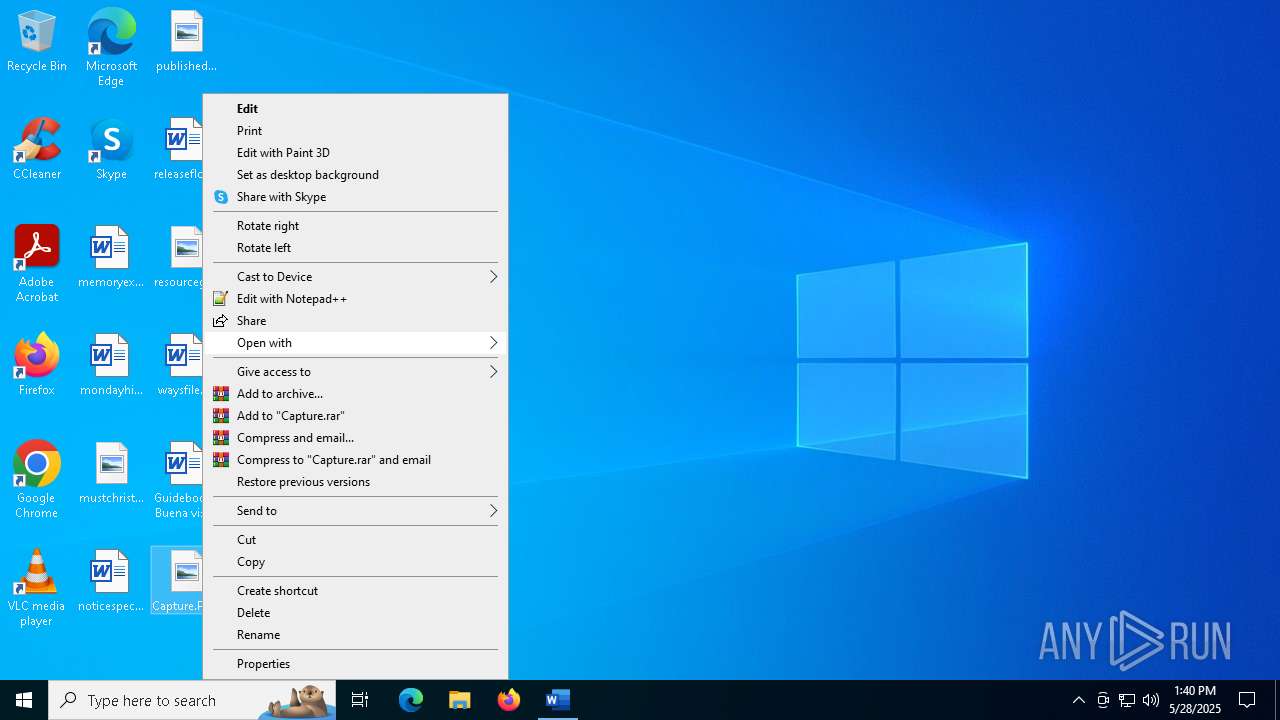Open the Action Center notifications icon

coord(1247,700)
